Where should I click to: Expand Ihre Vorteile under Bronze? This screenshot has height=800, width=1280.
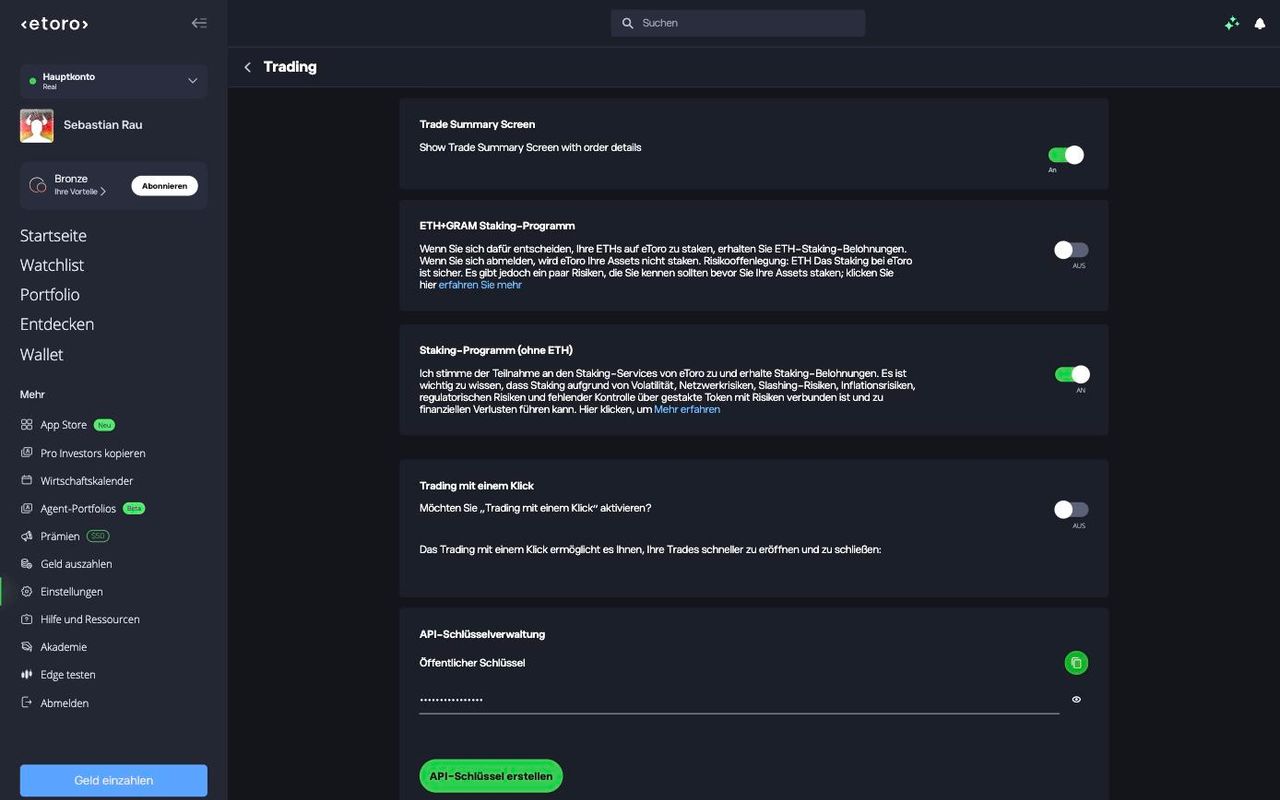click(80, 192)
